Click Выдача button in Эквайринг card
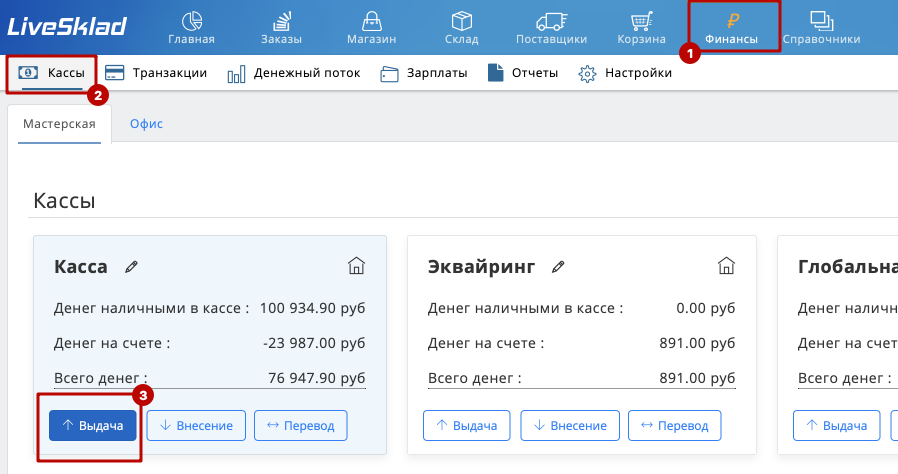 pos(467,425)
